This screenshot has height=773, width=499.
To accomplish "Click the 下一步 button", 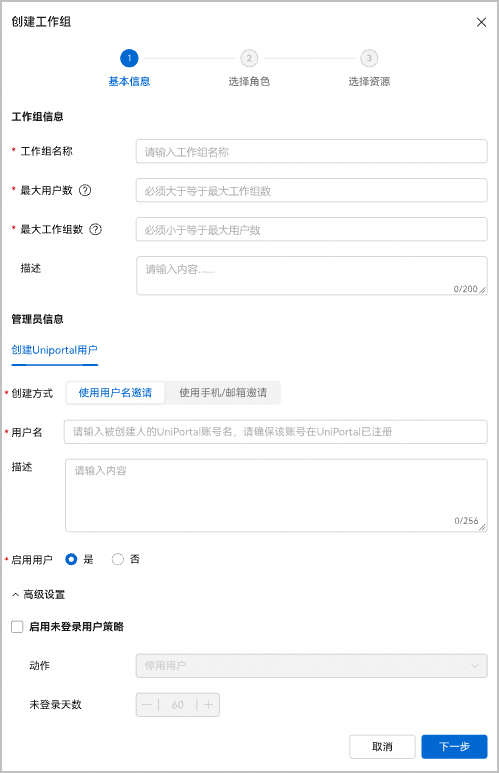I will 454,747.
